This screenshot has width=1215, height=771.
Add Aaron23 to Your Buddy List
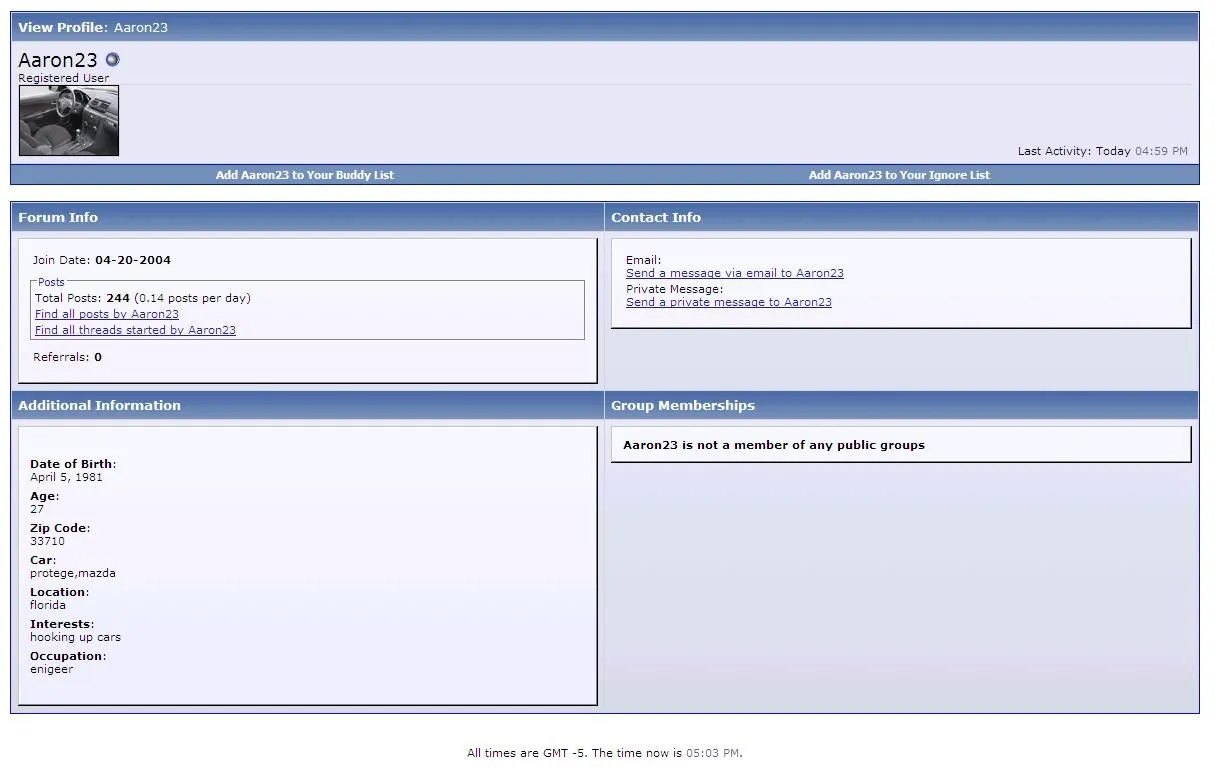305,175
